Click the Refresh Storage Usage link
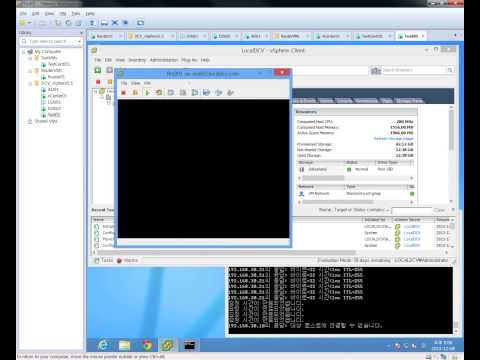This screenshot has width=480, height=360. 393,138
